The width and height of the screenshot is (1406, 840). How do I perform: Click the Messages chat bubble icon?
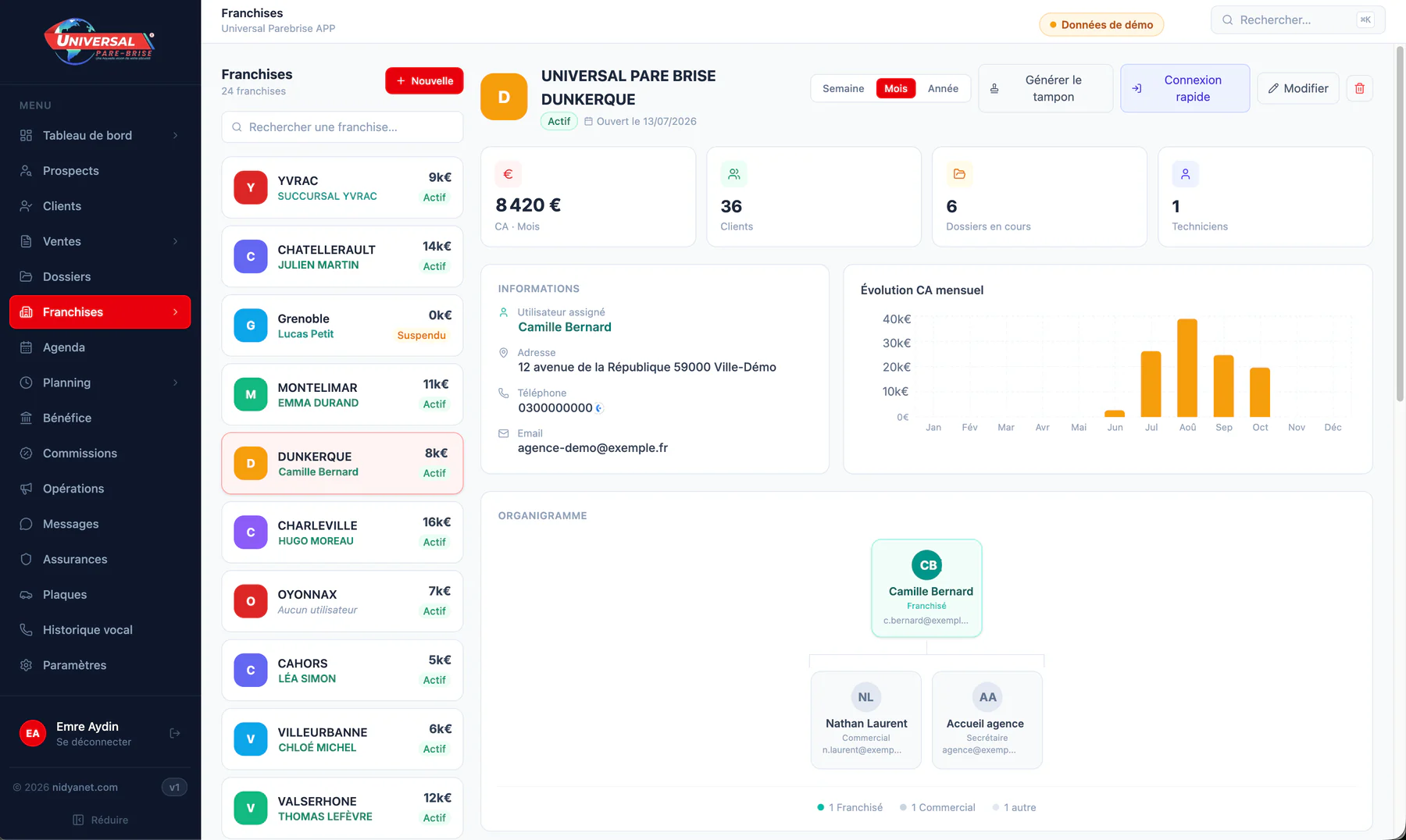pos(26,524)
